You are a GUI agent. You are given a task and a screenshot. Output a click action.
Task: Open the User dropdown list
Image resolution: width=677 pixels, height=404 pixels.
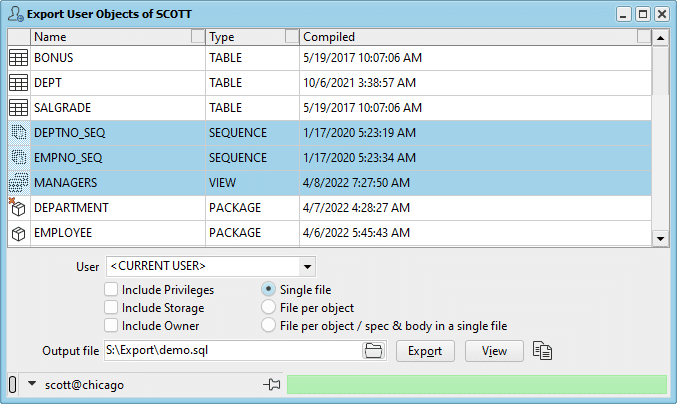[307, 266]
